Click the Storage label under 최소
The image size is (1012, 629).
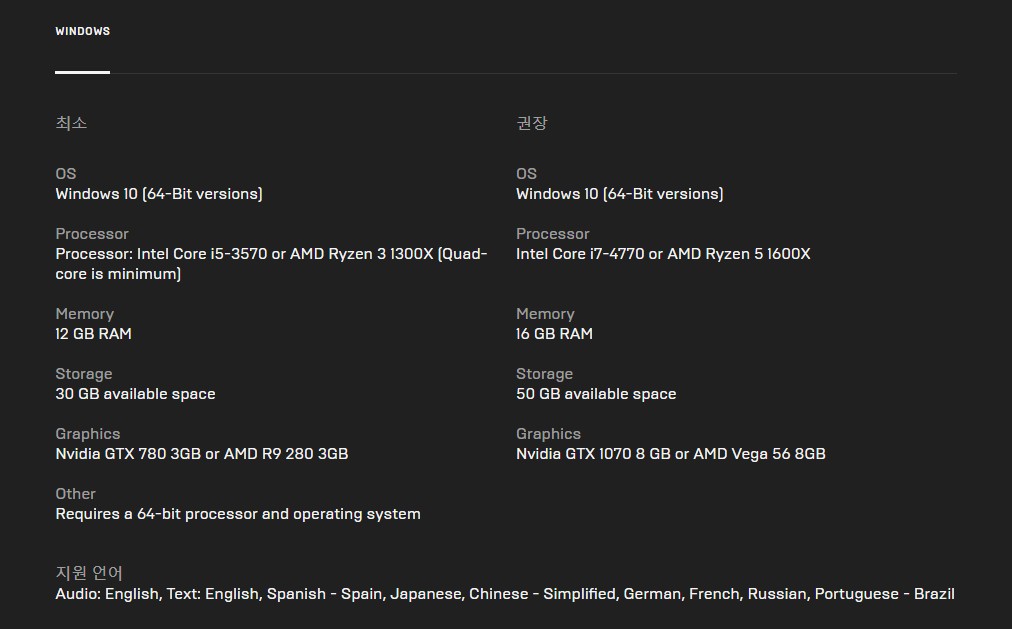(x=84, y=374)
